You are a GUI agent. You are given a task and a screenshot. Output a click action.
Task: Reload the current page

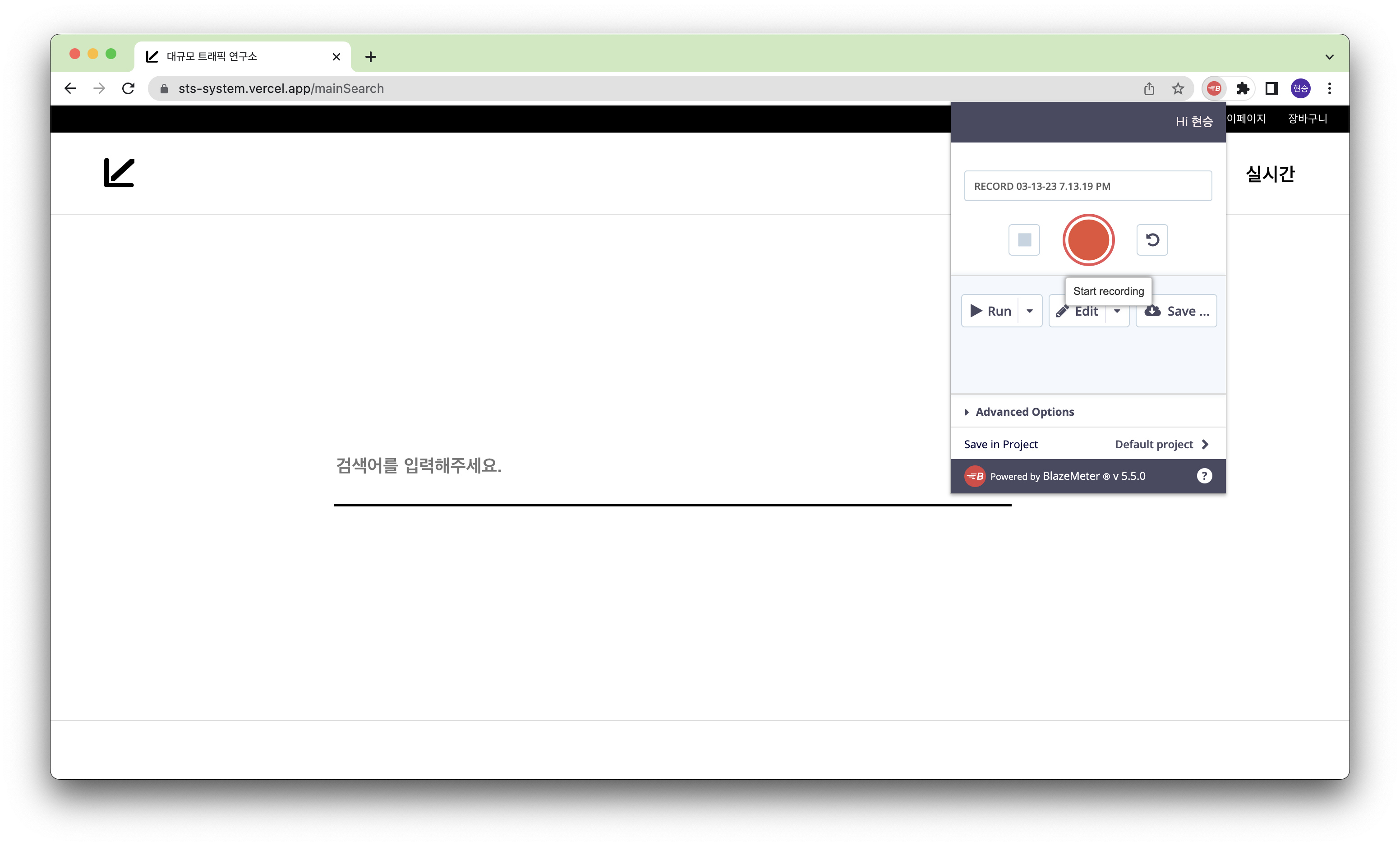pos(129,89)
